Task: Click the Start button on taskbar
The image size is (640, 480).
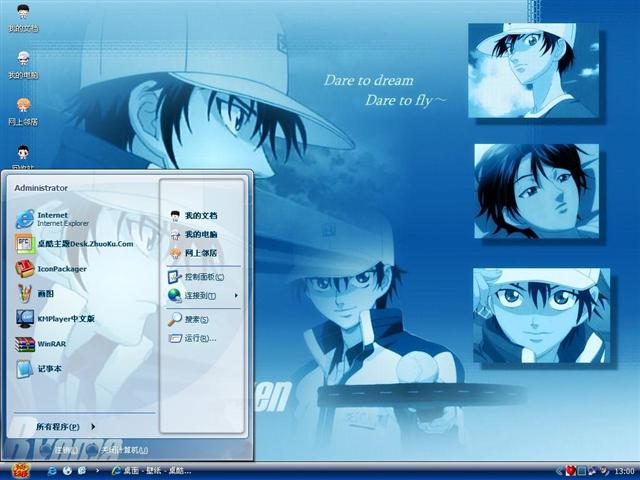Action: (20, 471)
